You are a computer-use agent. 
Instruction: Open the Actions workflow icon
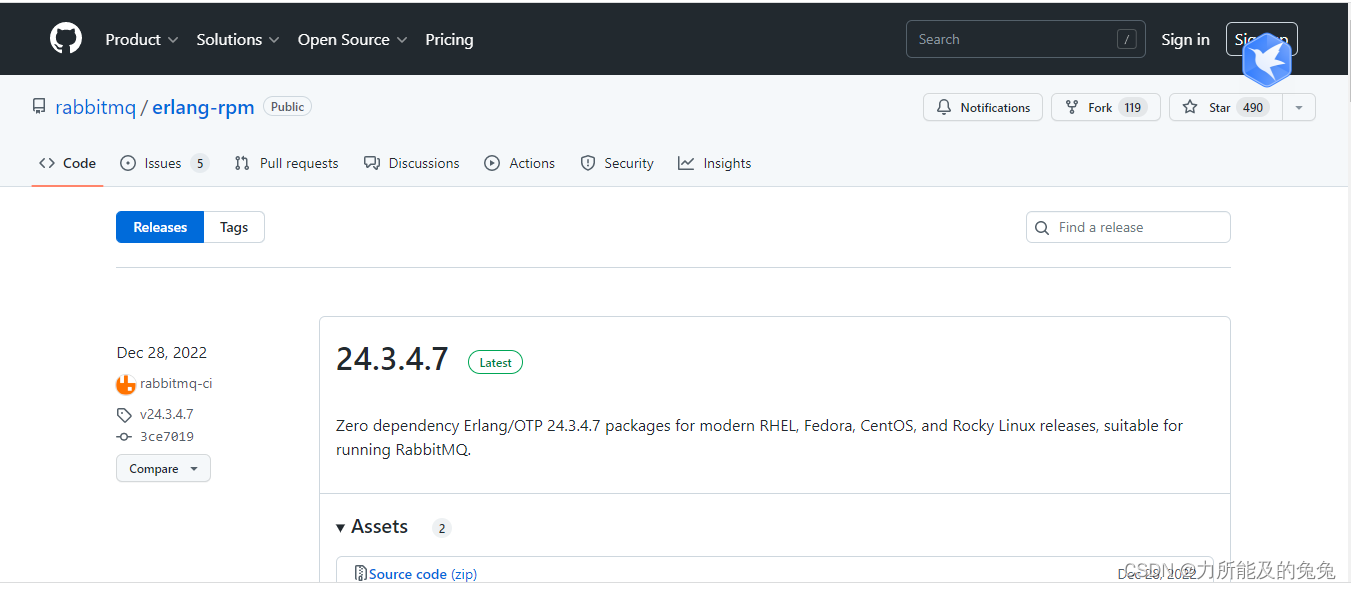491,163
